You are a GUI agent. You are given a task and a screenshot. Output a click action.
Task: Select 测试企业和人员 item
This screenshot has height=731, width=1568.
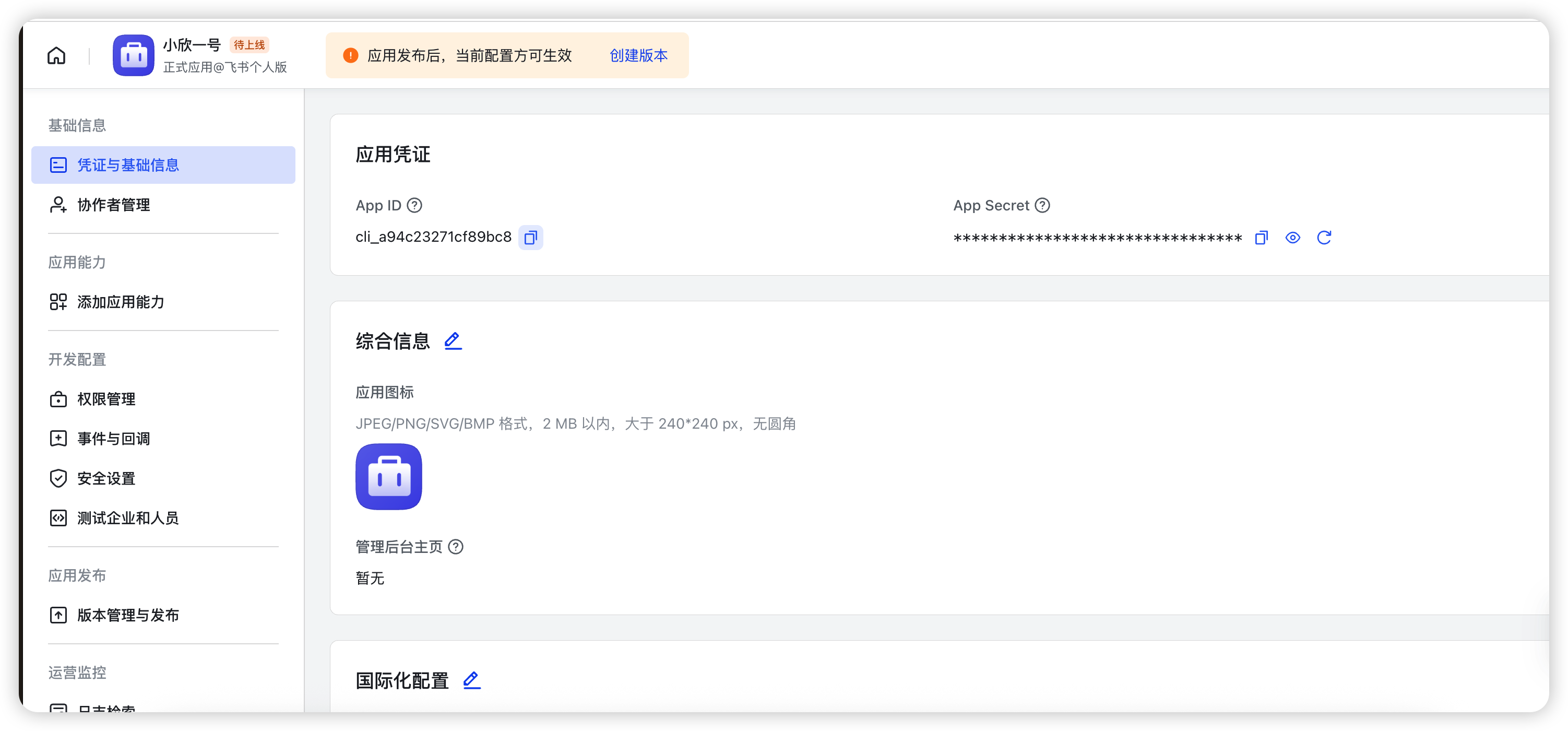[x=128, y=518]
